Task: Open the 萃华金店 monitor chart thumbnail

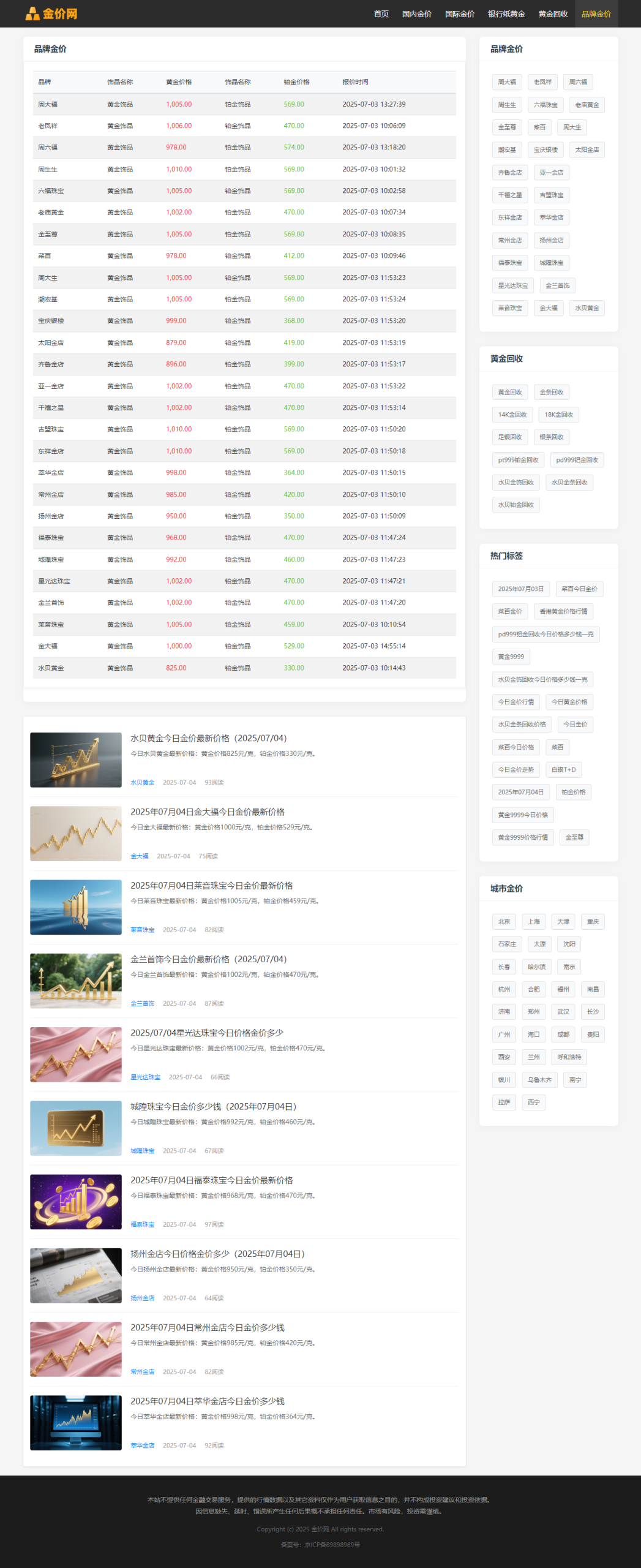Action: pos(76,1422)
